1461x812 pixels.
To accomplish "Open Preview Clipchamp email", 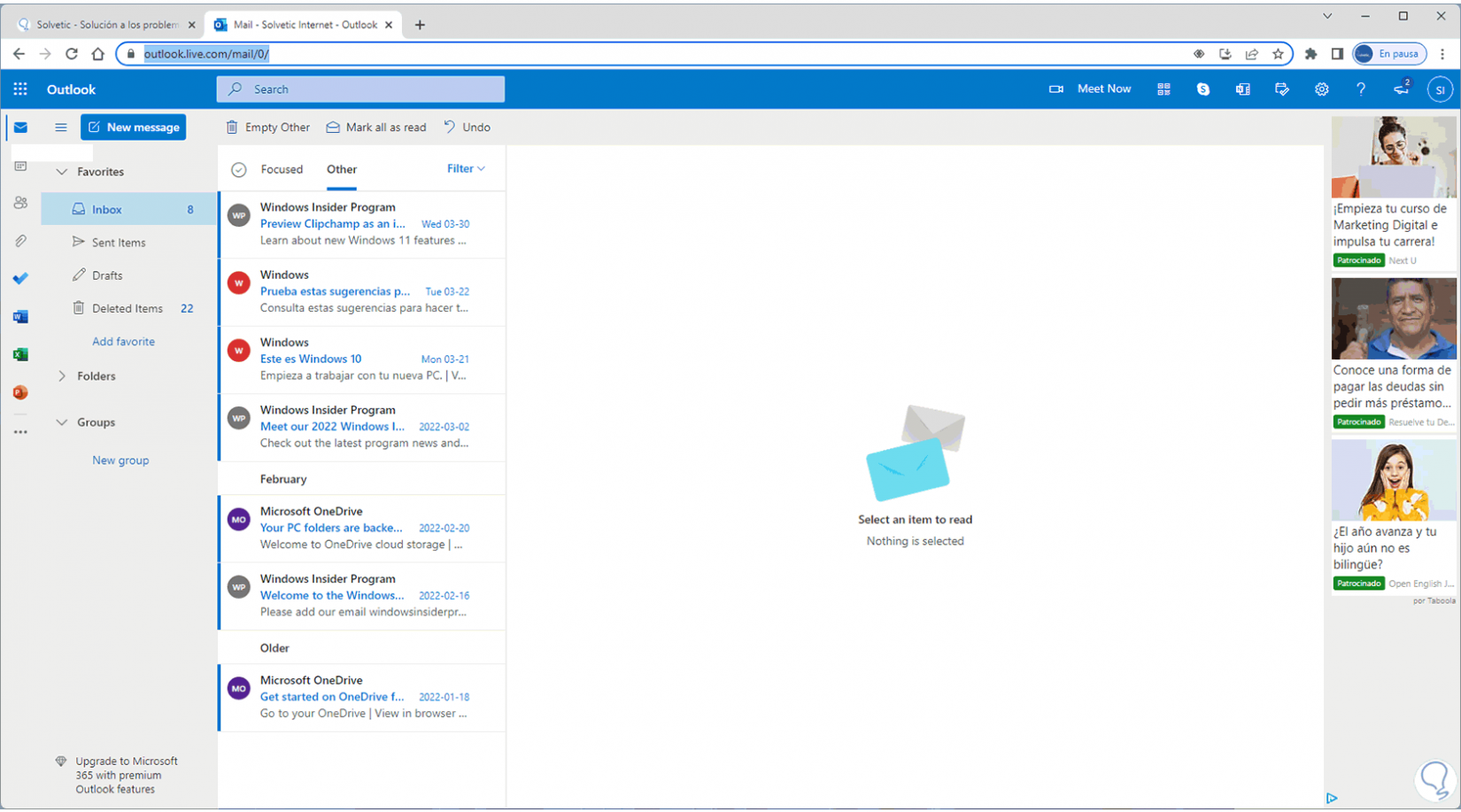I will (x=362, y=225).
